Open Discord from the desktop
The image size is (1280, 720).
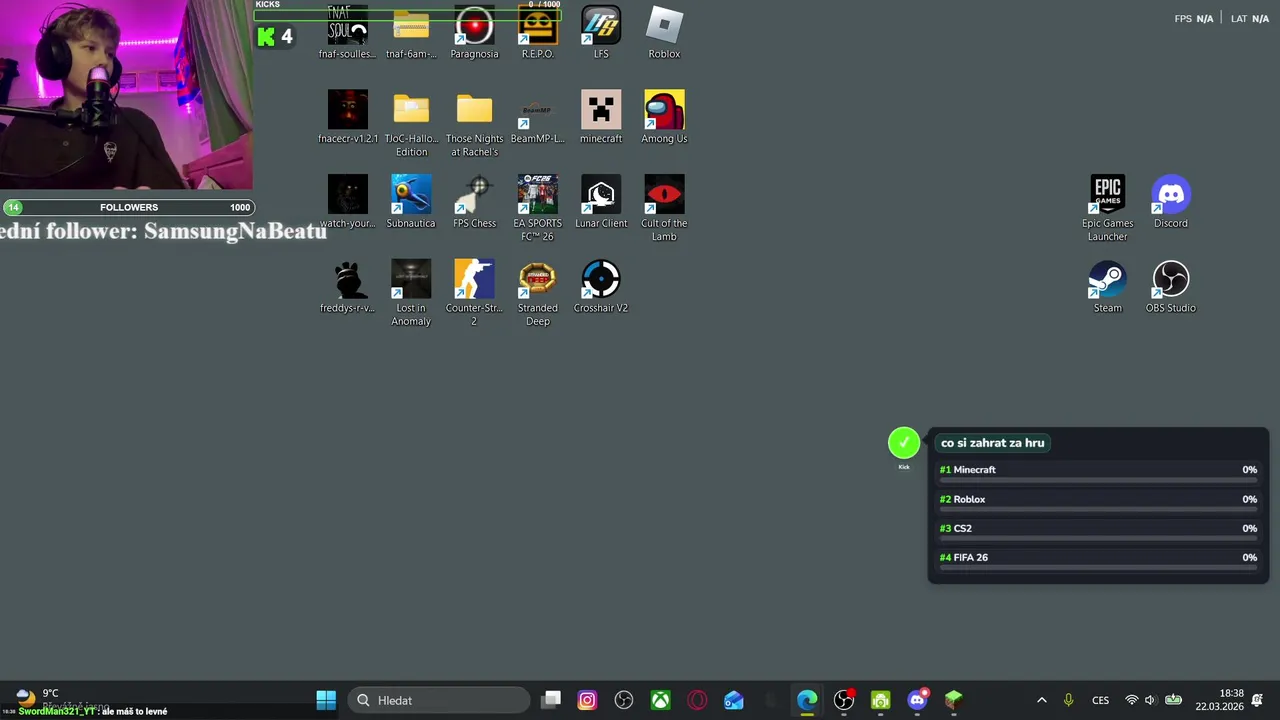point(1170,202)
